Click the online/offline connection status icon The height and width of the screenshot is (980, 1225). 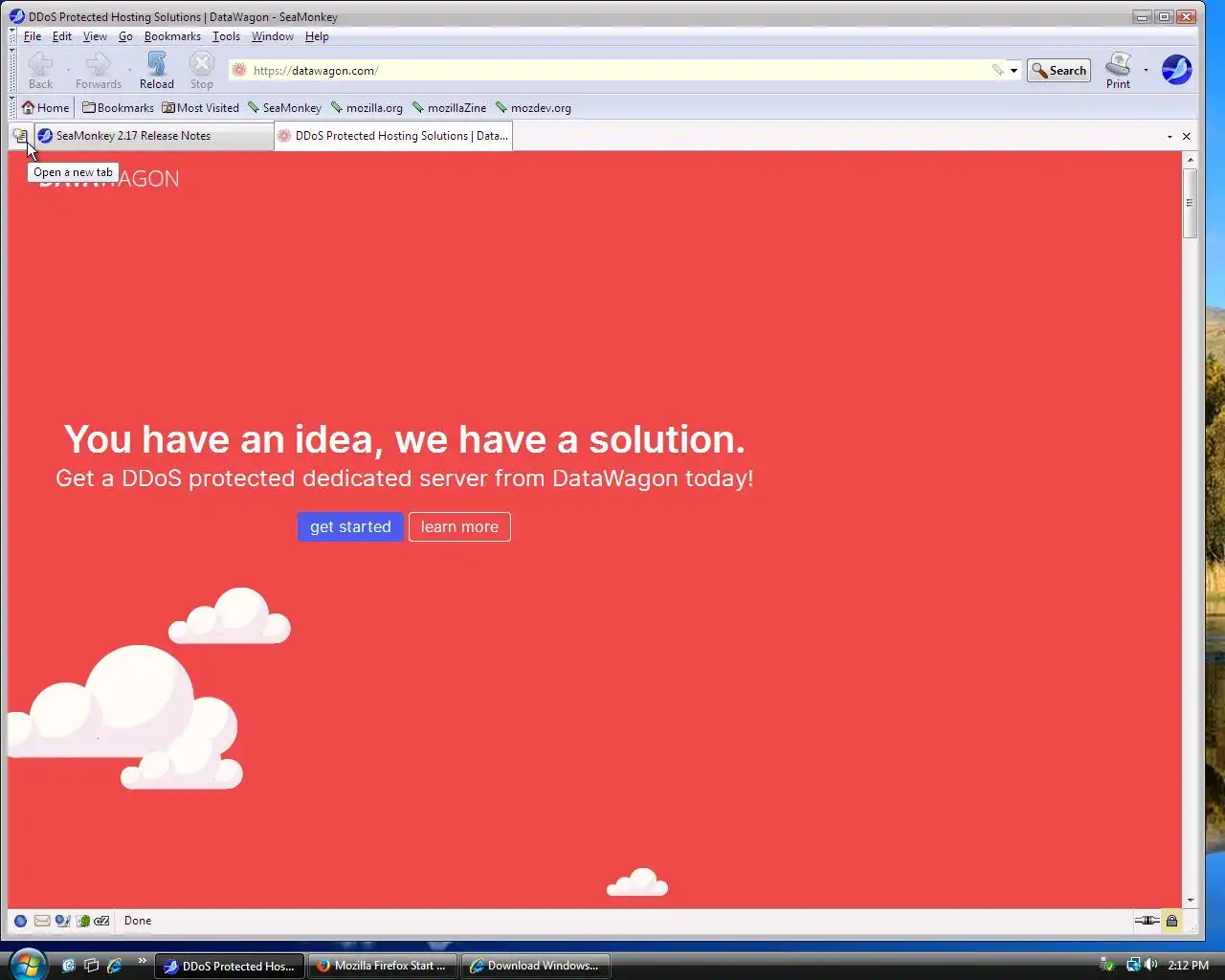point(1147,921)
